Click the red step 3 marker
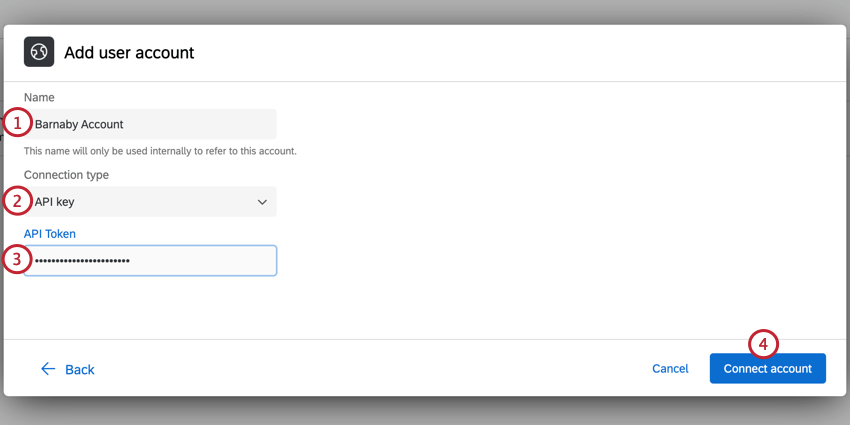 [x=17, y=260]
